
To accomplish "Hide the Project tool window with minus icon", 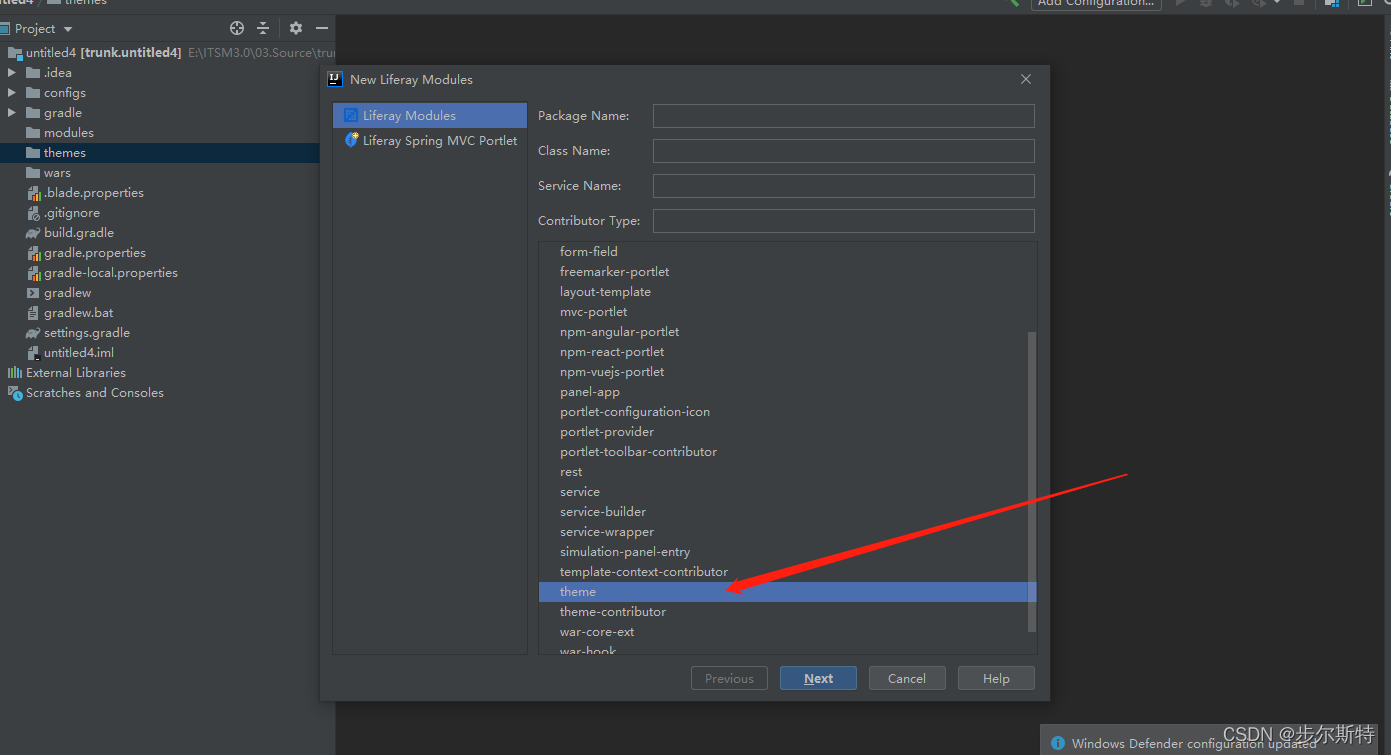I will pyautogui.click(x=322, y=29).
